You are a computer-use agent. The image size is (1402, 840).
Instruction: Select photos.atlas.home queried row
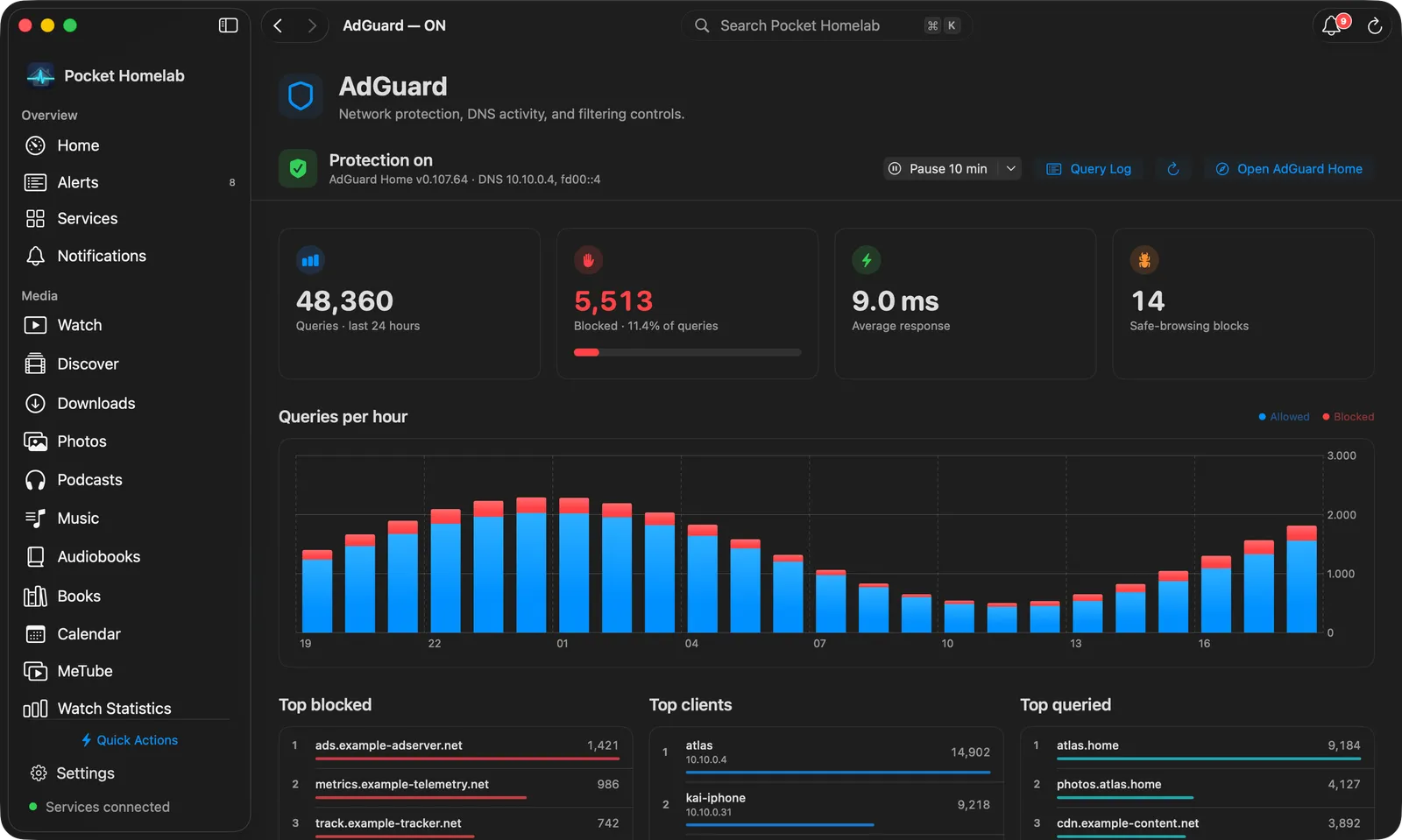pyautogui.click(x=1197, y=787)
